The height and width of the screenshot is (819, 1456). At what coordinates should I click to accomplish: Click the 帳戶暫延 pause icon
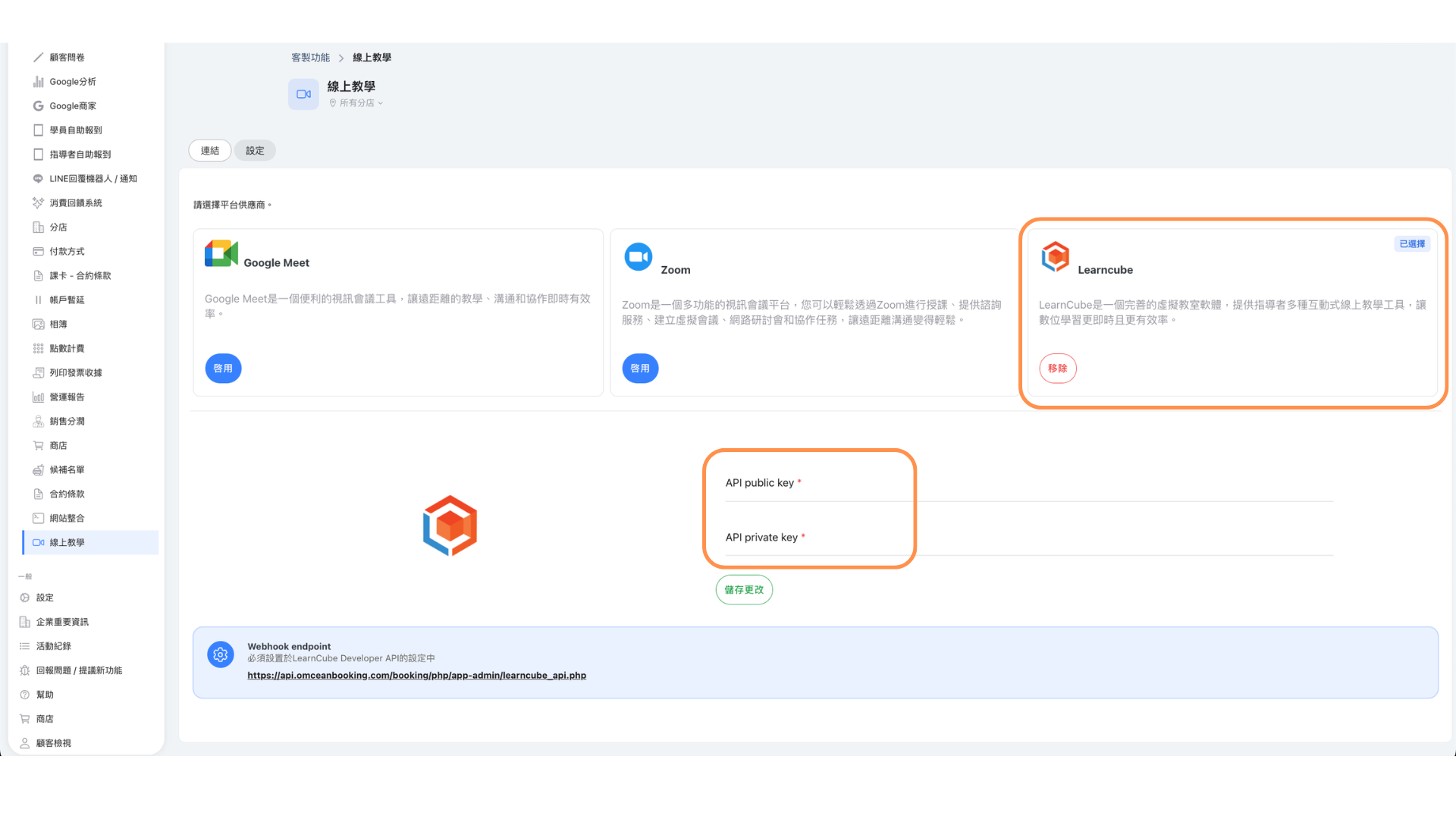pyautogui.click(x=38, y=300)
